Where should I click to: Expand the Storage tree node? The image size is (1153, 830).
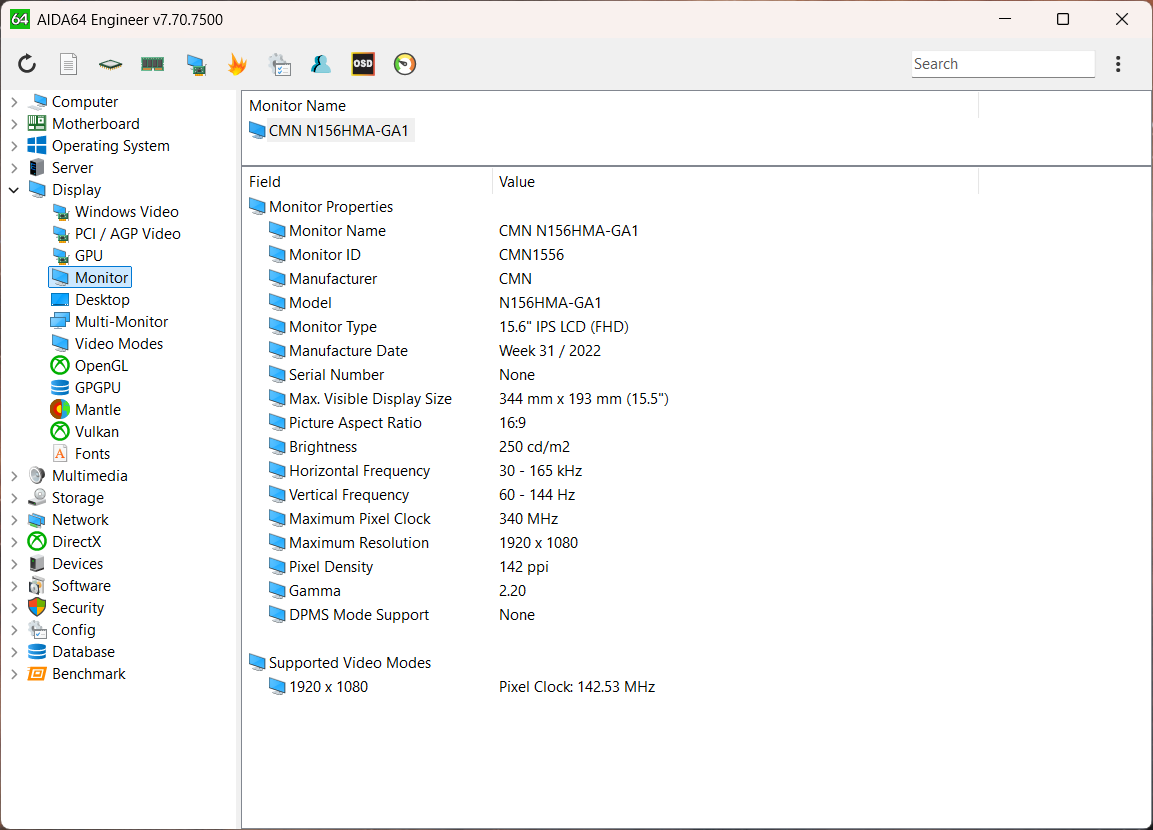(x=14, y=498)
